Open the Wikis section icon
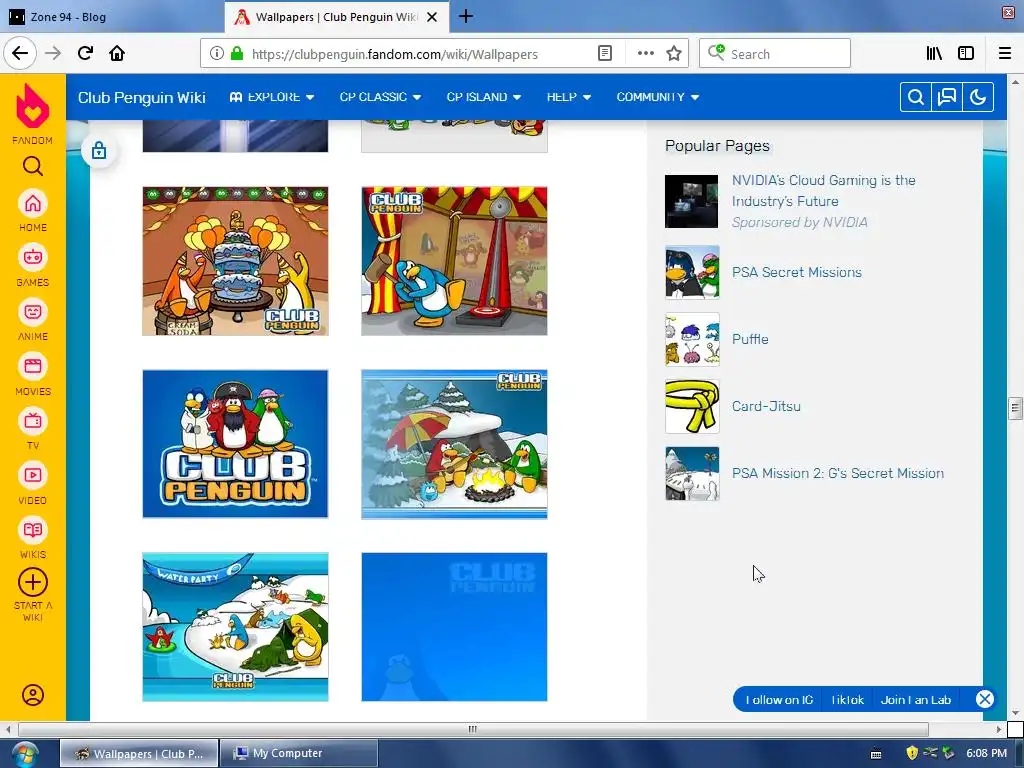Viewport: 1024px width, 768px height. pyautogui.click(x=33, y=530)
